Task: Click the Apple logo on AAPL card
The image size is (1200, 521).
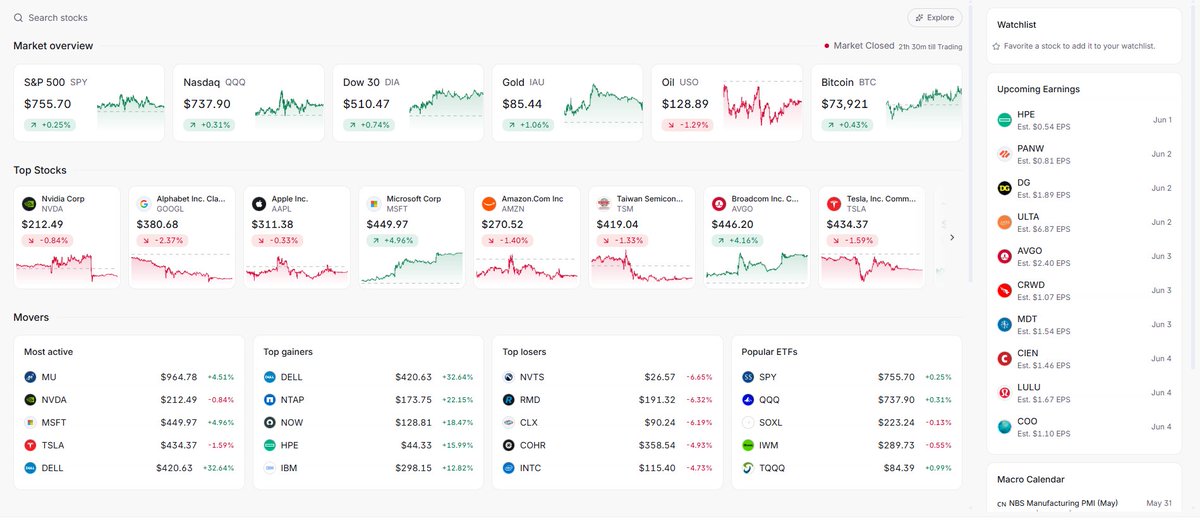Action: [259, 203]
